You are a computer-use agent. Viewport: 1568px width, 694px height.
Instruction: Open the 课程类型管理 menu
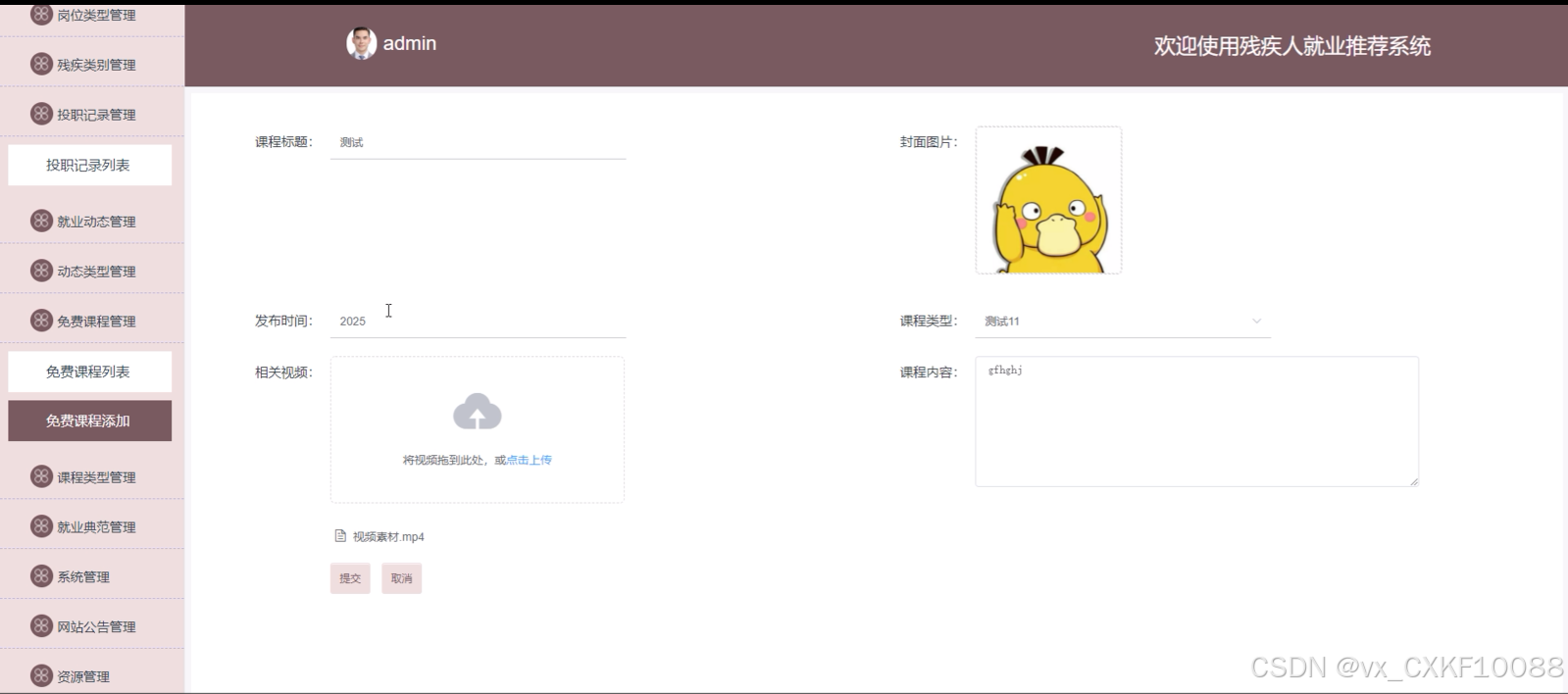click(x=92, y=475)
